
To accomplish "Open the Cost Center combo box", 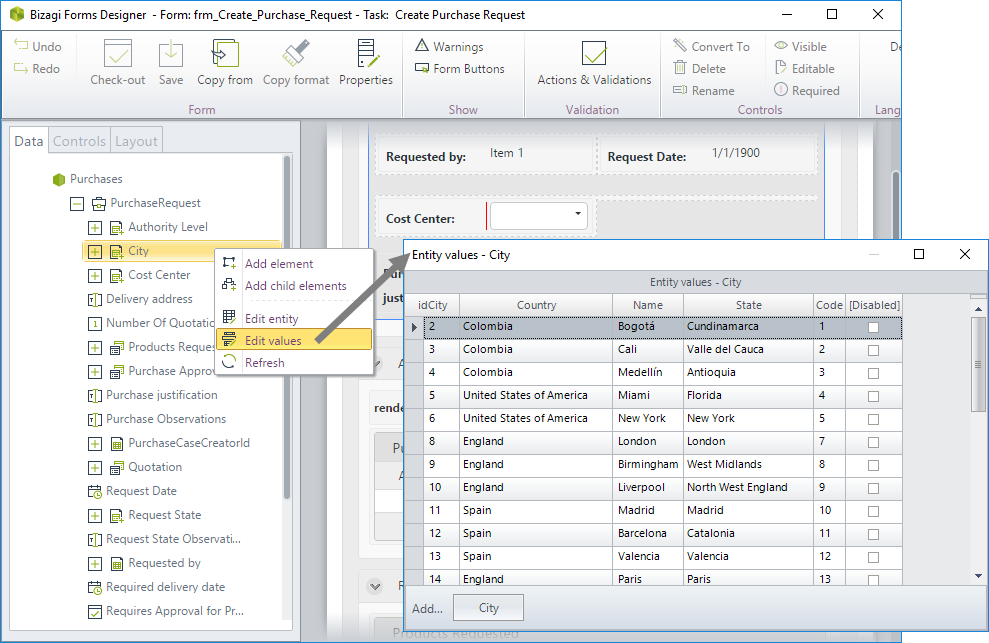I will [x=539, y=215].
